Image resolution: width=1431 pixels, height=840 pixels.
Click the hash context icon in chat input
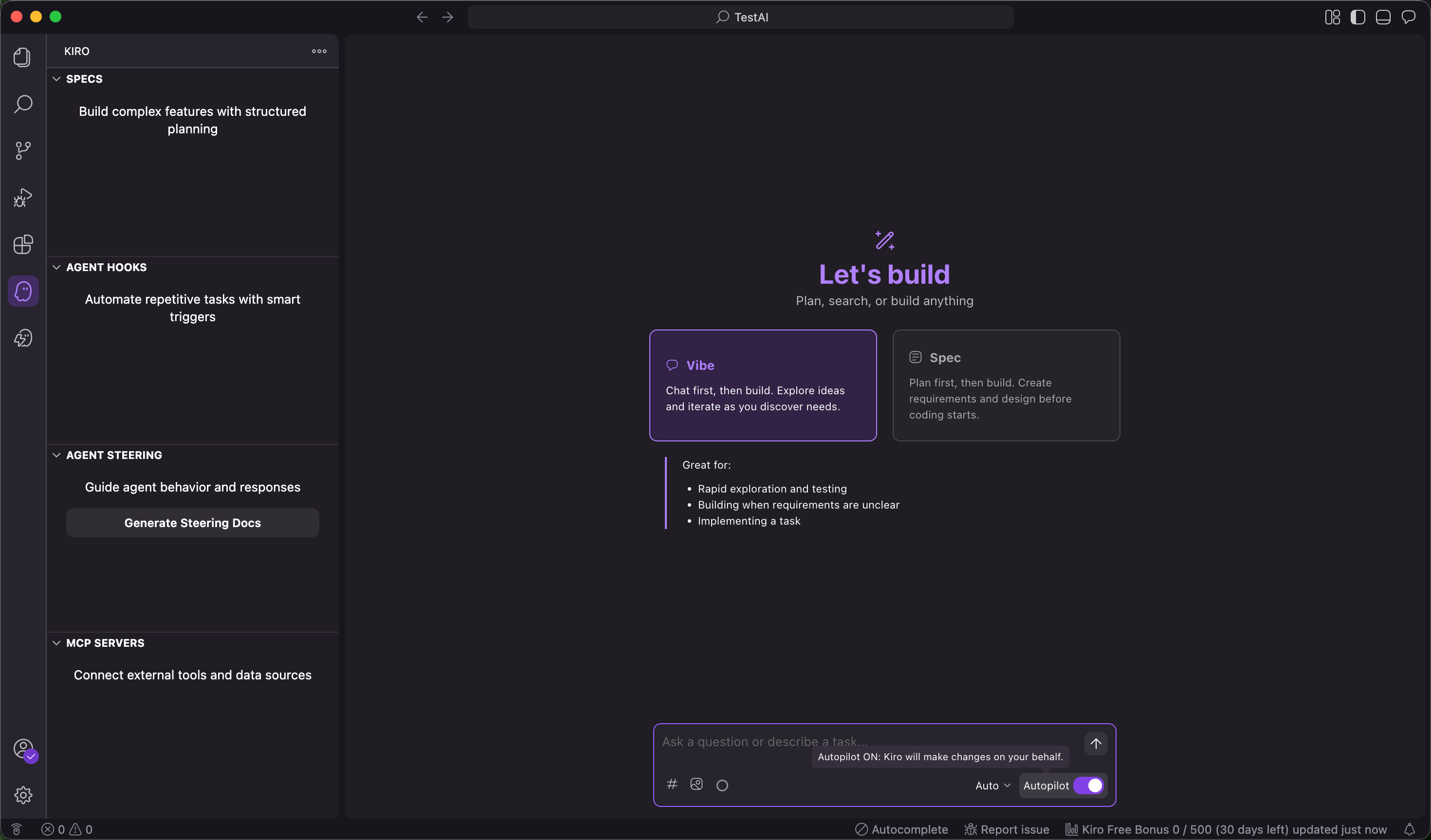(672, 785)
